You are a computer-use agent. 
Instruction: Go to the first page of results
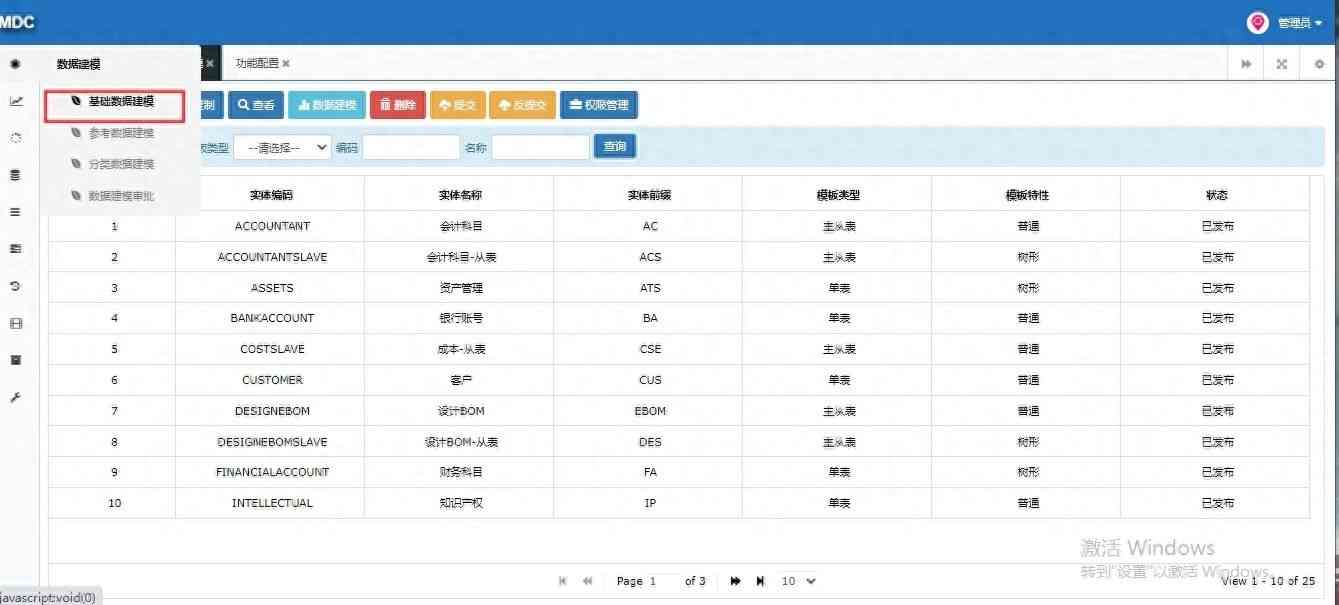click(562, 581)
